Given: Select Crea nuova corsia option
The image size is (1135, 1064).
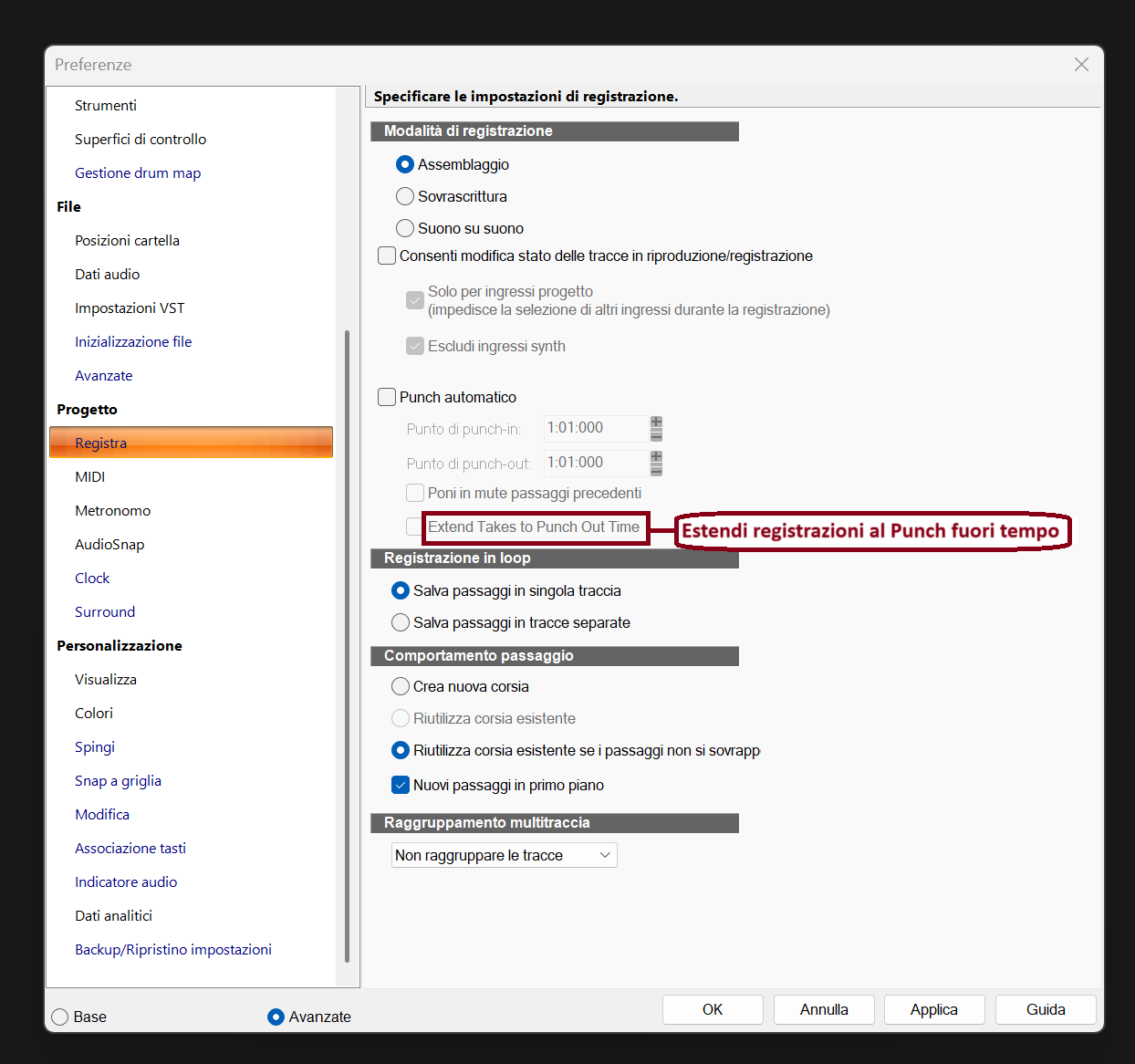Looking at the screenshot, I should pyautogui.click(x=460, y=686).
